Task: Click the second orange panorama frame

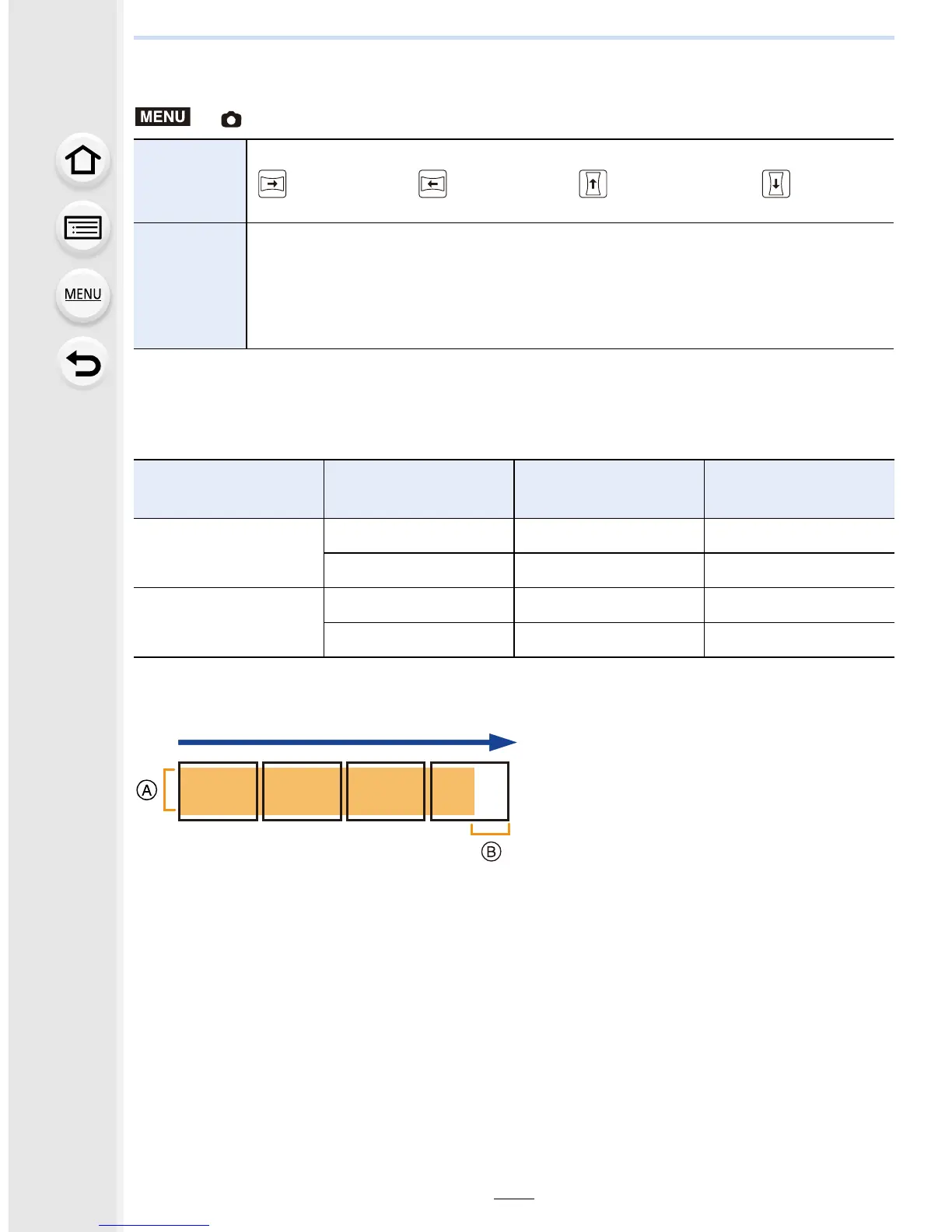Action: click(302, 791)
